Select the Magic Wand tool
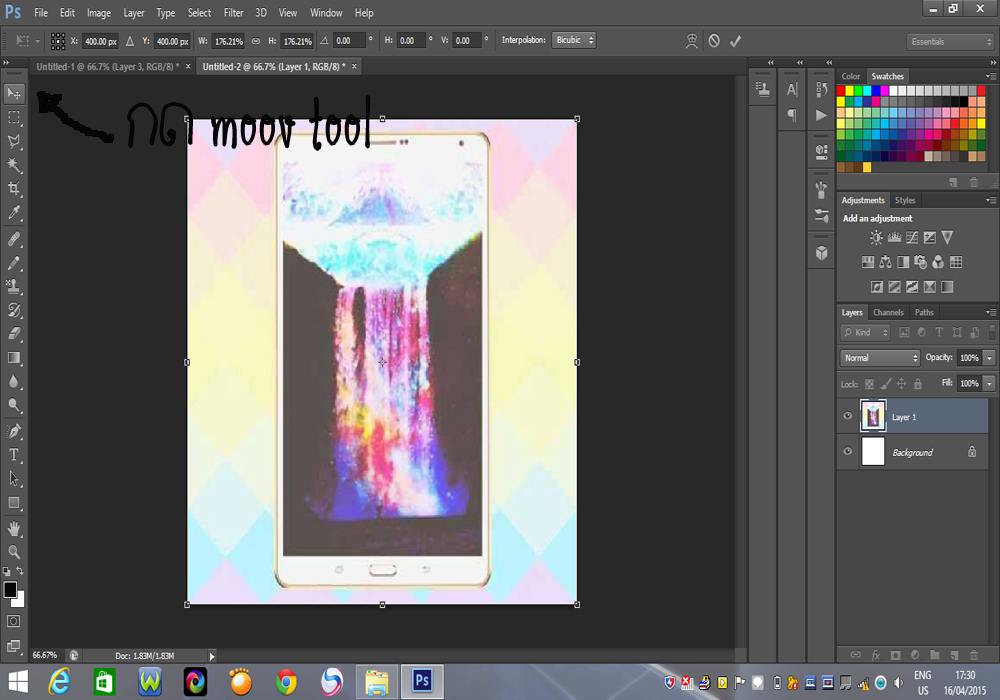 point(14,165)
